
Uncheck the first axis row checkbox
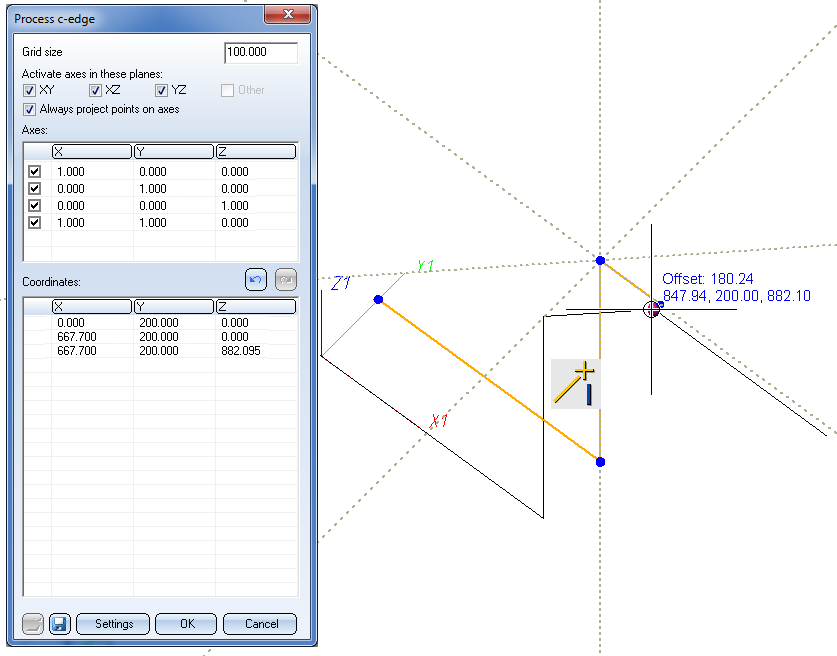pos(35,171)
